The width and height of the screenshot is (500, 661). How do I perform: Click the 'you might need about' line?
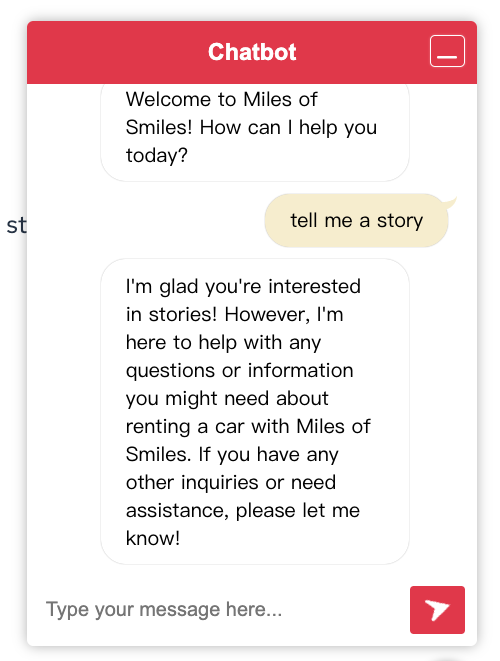(x=227, y=399)
